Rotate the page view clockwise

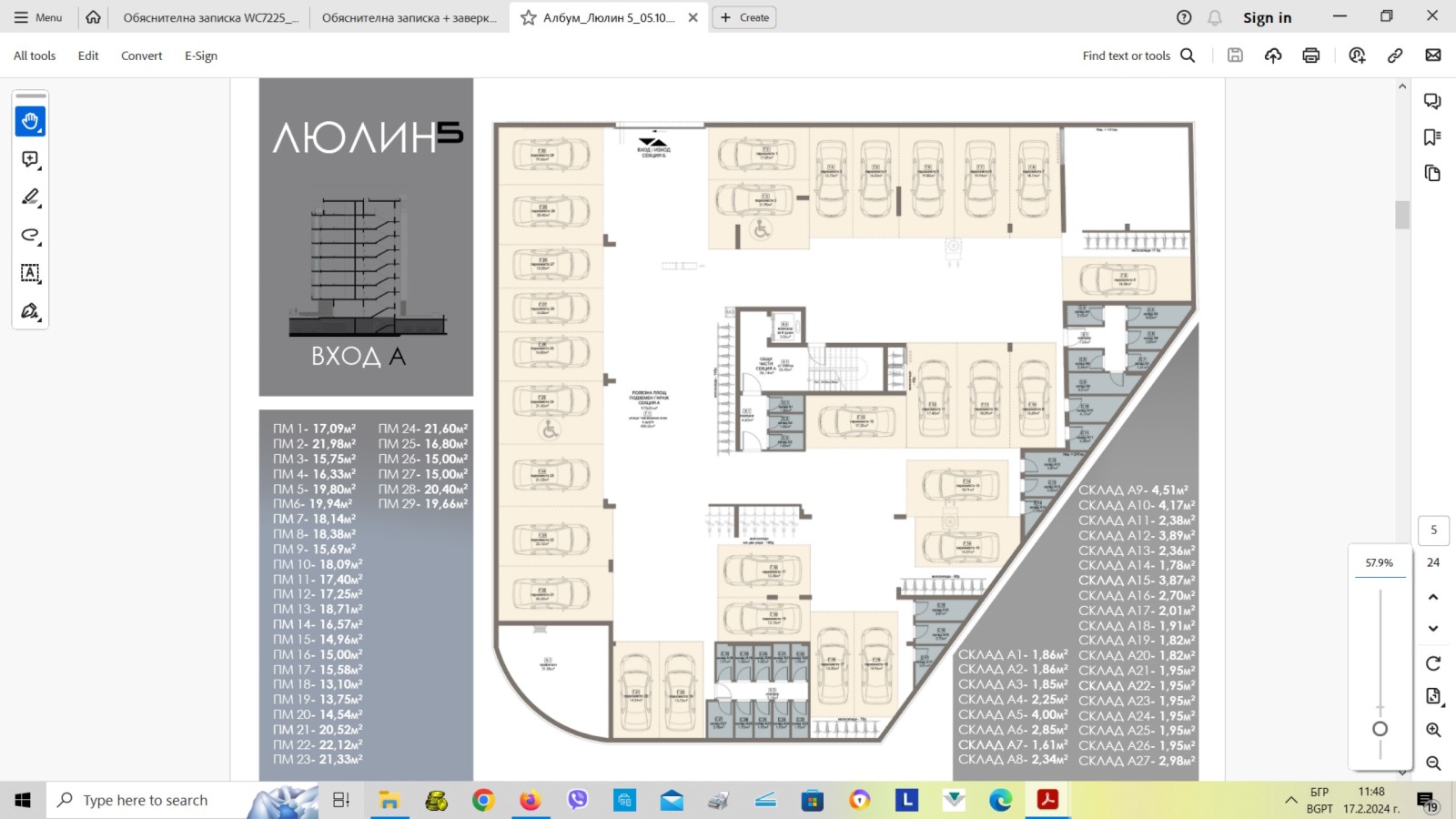coord(1433,663)
